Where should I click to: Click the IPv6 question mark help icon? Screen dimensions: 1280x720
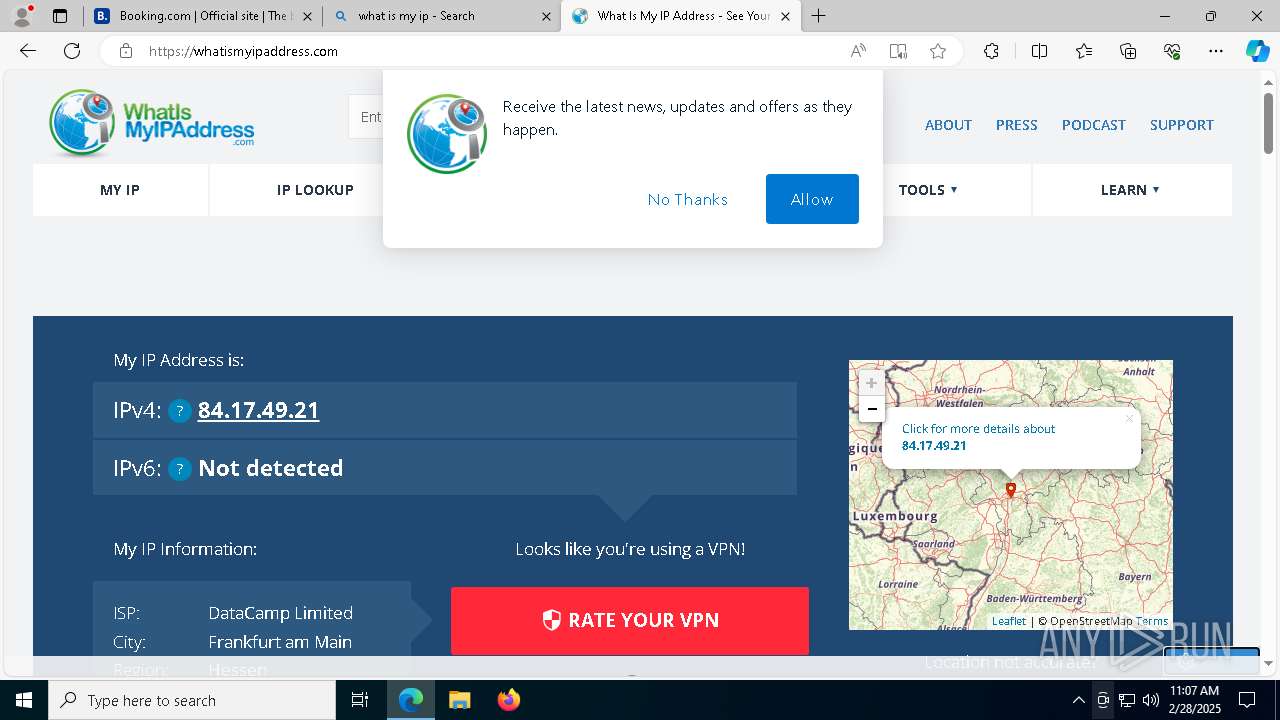coord(180,469)
